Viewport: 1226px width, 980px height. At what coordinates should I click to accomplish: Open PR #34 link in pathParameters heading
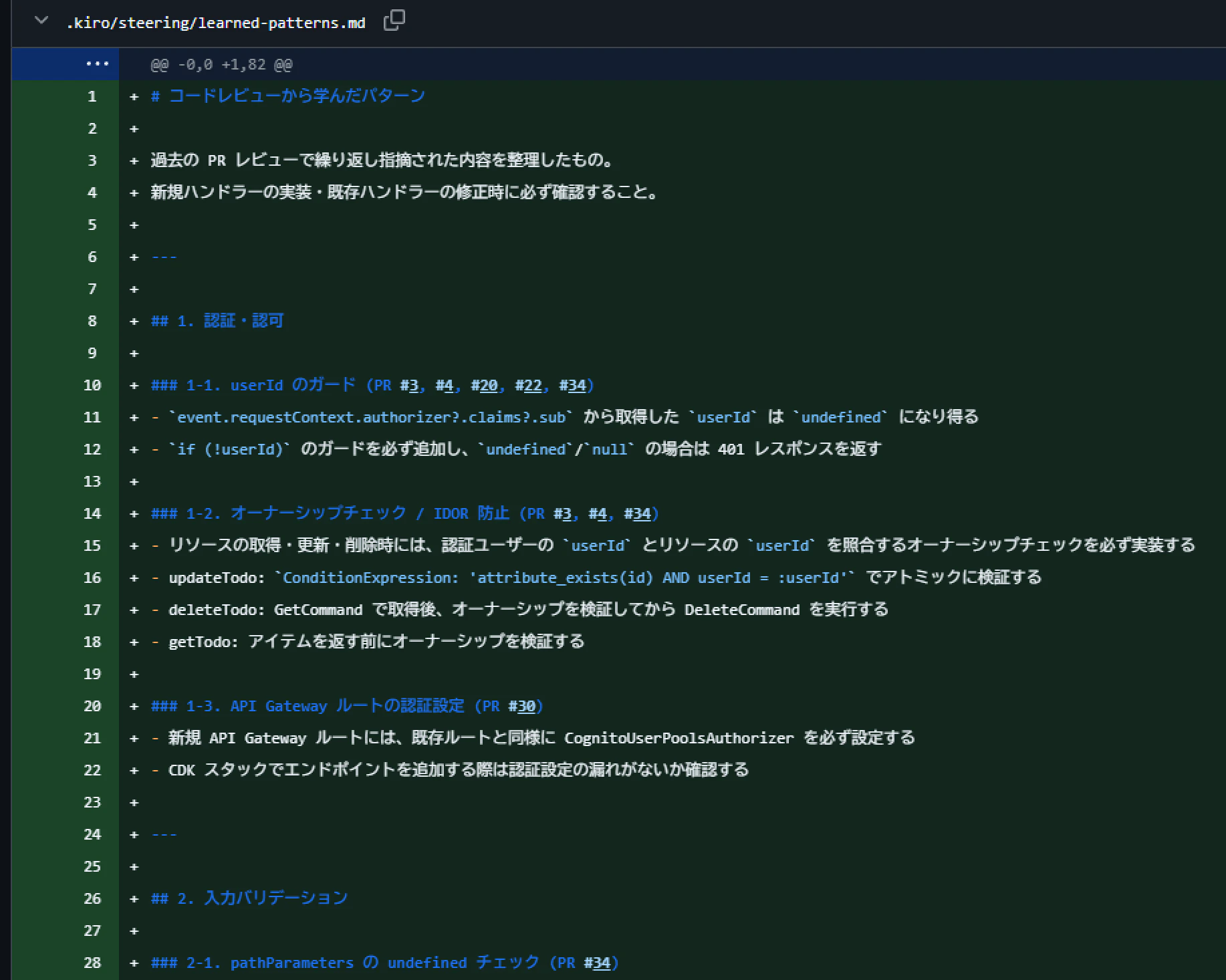click(598, 963)
